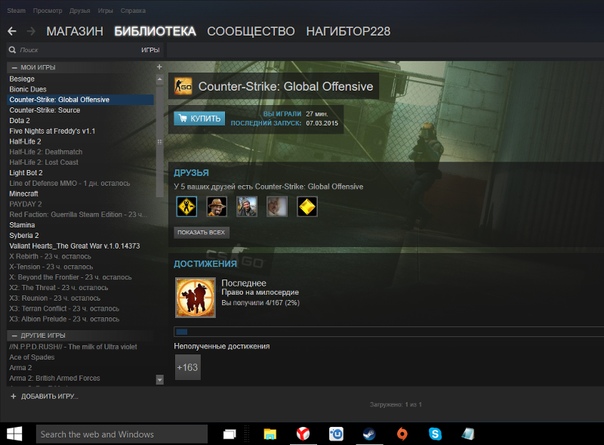Image resolution: width=604 pixels, height=445 pixels.
Task: Click the search magnifier icon
Action: pos(12,50)
